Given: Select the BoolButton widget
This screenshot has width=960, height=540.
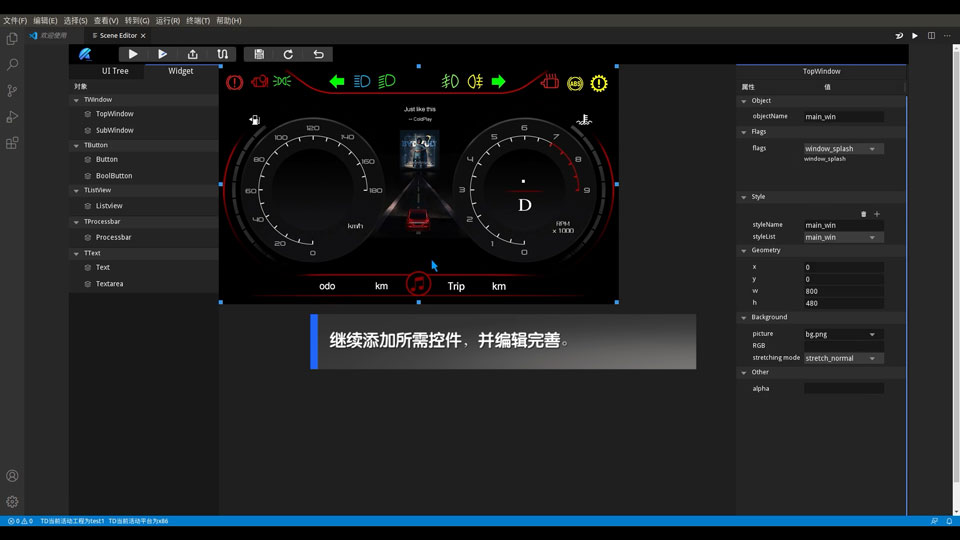Looking at the screenshot, I should tap(113, 176).
